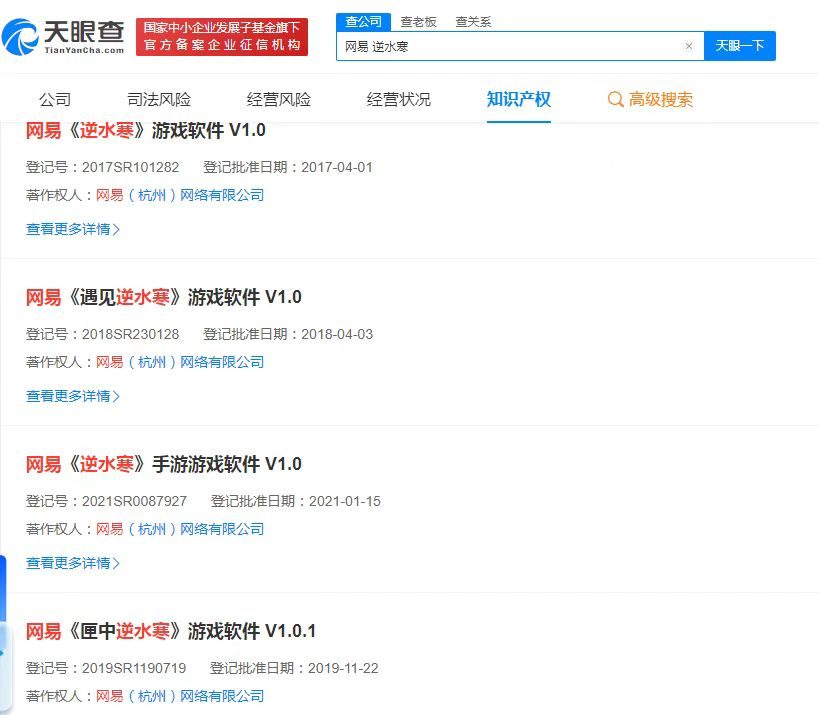Open 高级搜索 advanced search
This screenshot has width=819, height=715.
tap(660, 99)
